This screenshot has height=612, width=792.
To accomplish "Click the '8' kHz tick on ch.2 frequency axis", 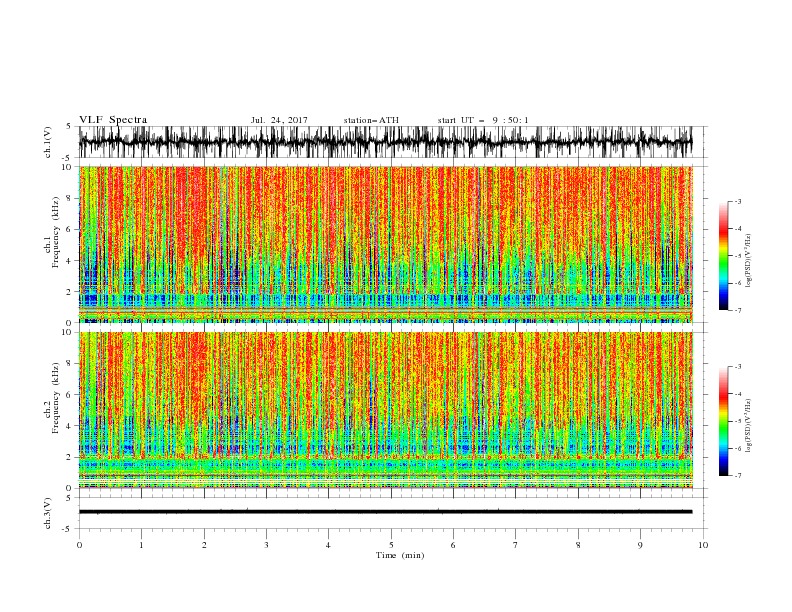I will [71, 364].
